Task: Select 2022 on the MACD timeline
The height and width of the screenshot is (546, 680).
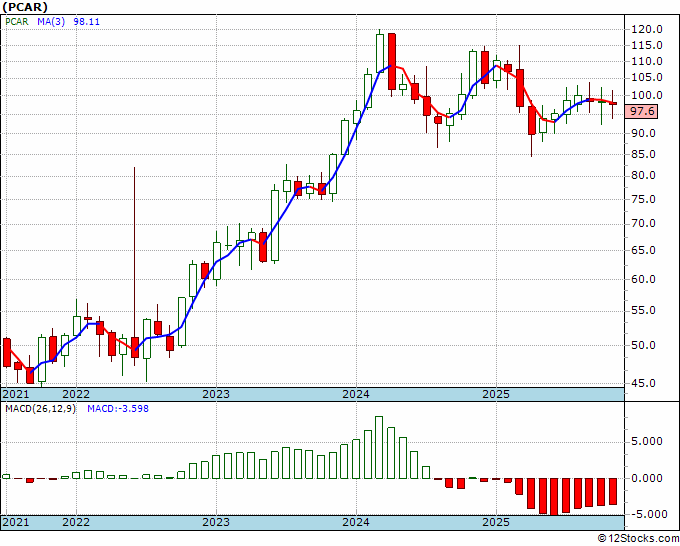Action: 76,522
